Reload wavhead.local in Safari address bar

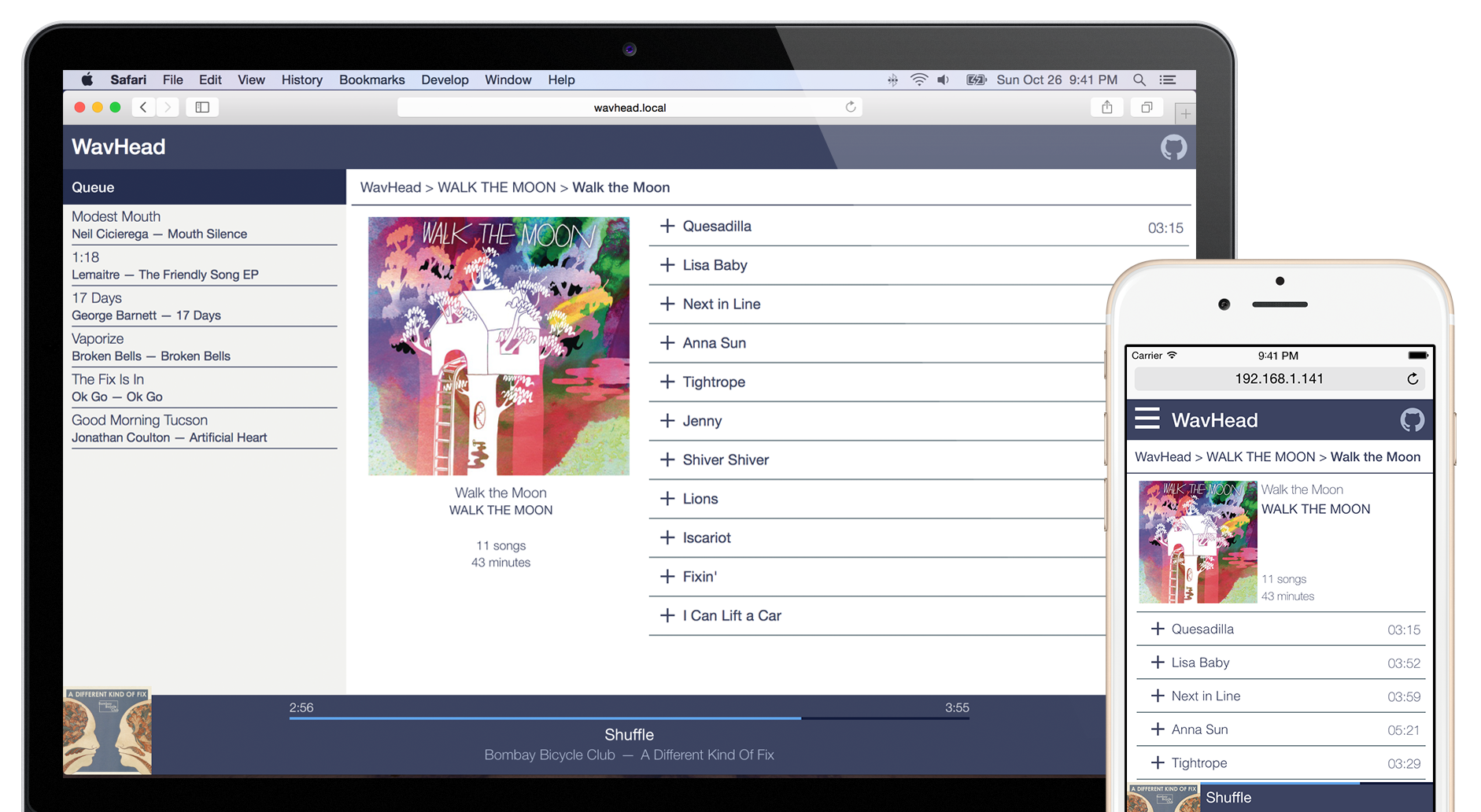coord(851,107)
